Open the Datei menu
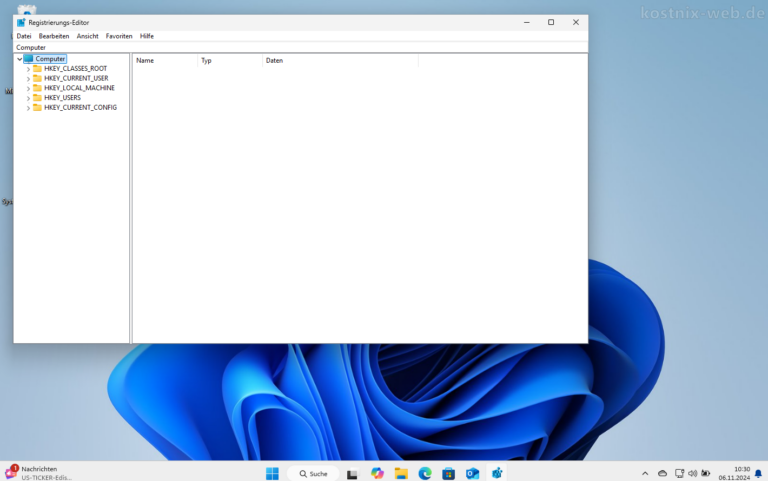Viewport: 768px width, 481px height. 24,36
